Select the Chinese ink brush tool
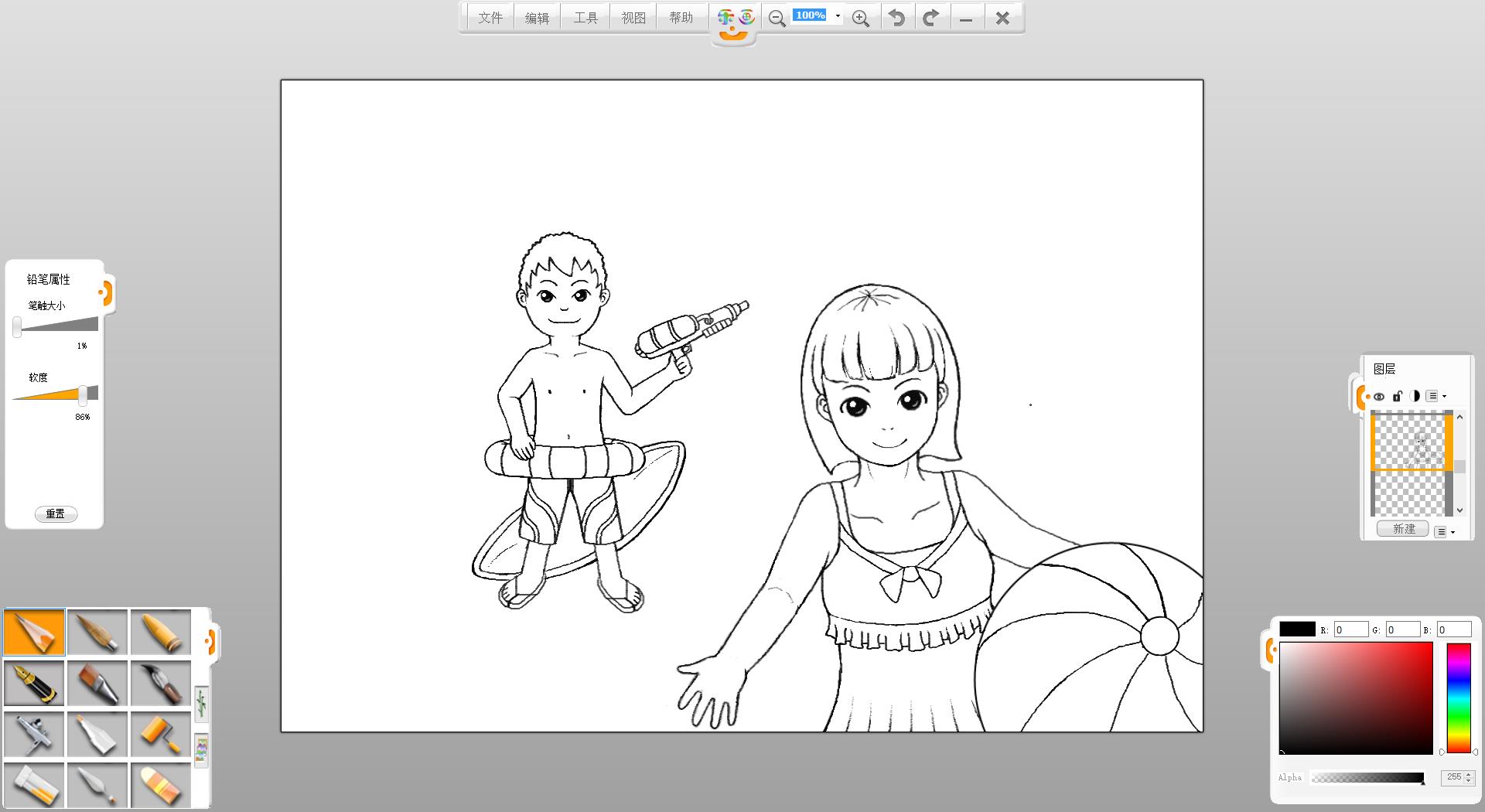This screenshot has width=1485, height=812. point(161,683)
